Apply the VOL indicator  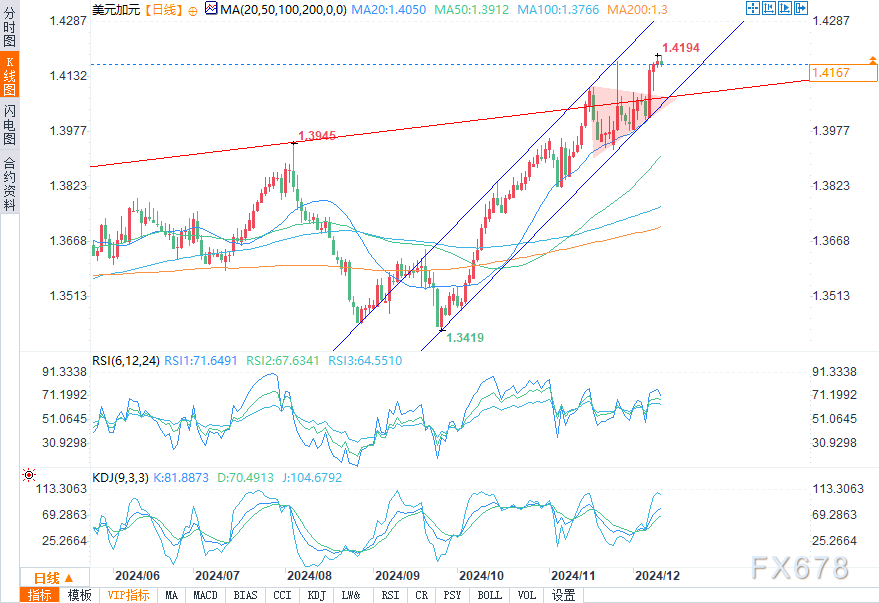click(526, 595)
